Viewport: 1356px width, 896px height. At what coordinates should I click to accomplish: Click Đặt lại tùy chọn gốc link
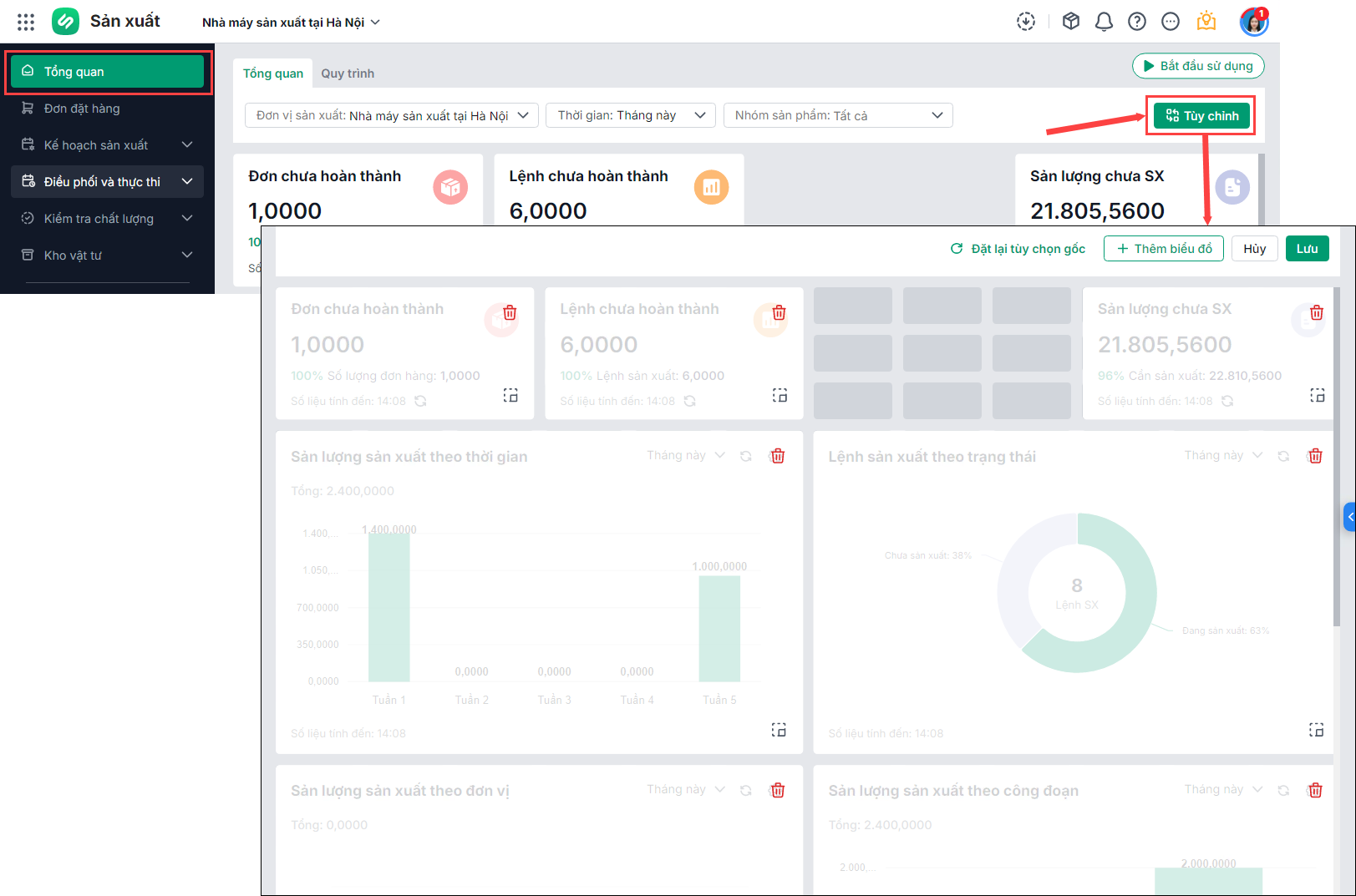1018,249
